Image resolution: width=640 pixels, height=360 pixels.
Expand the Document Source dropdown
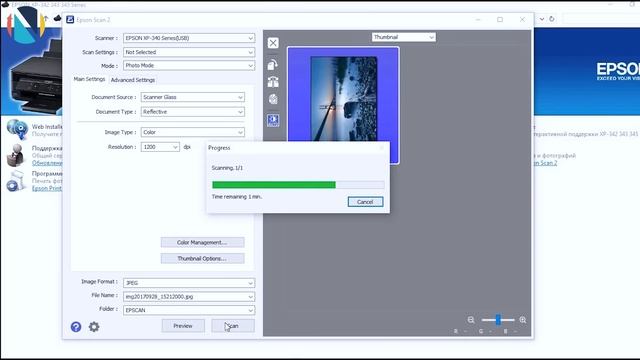pos(193,97)
